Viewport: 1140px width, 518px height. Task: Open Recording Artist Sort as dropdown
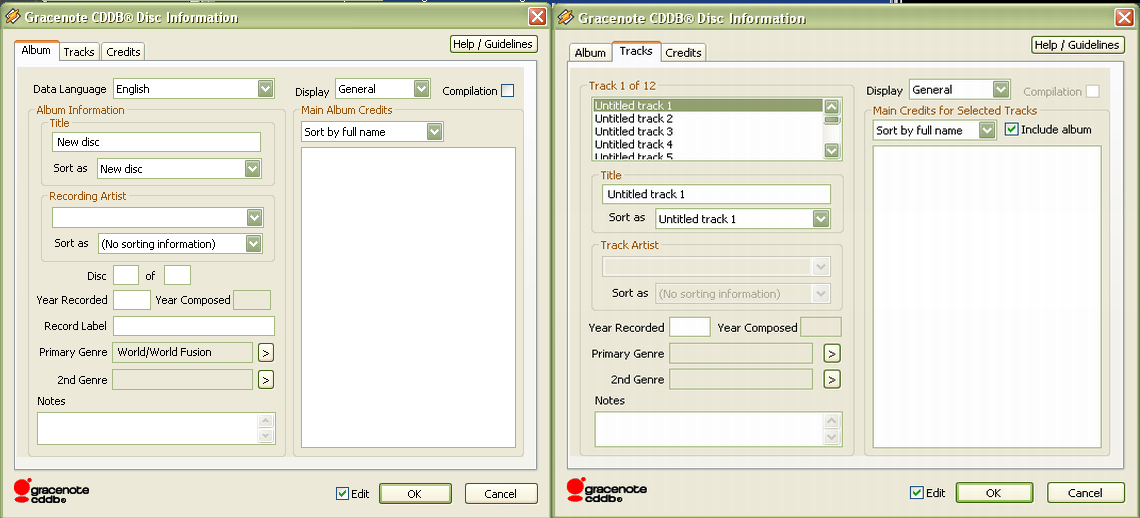(253, 244)
